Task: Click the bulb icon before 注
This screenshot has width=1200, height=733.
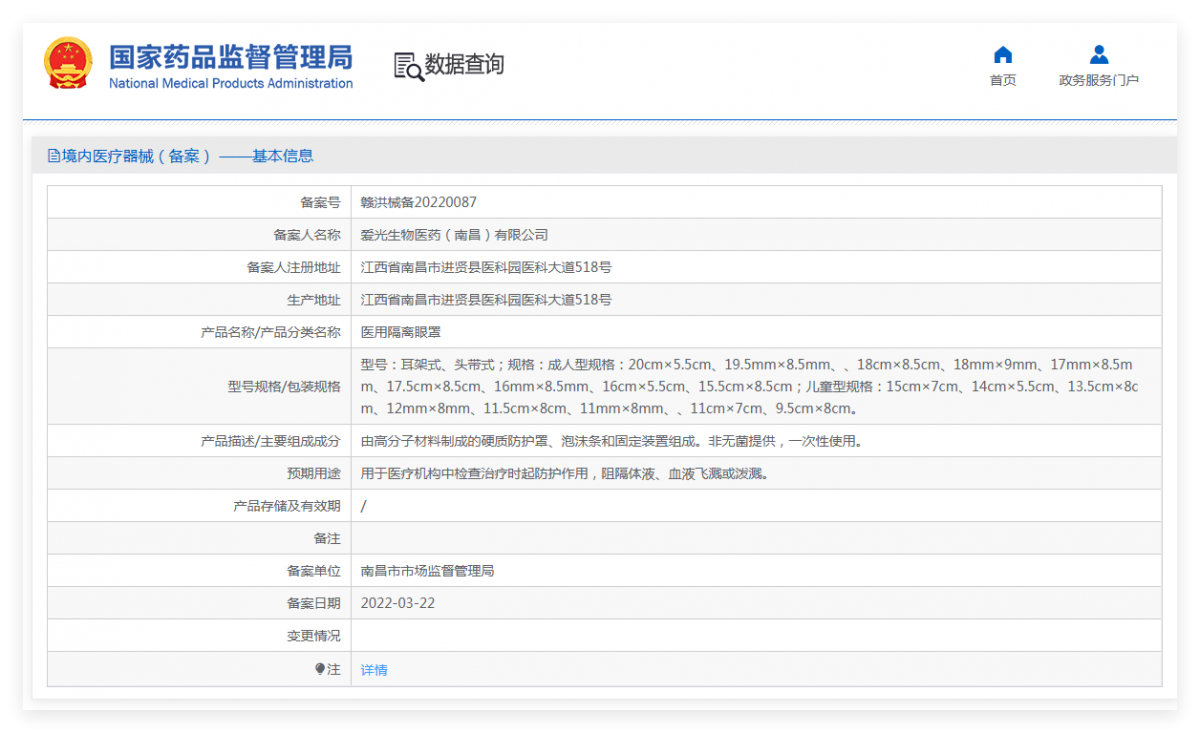Action: pyautogui.click(x=320, y=669)
